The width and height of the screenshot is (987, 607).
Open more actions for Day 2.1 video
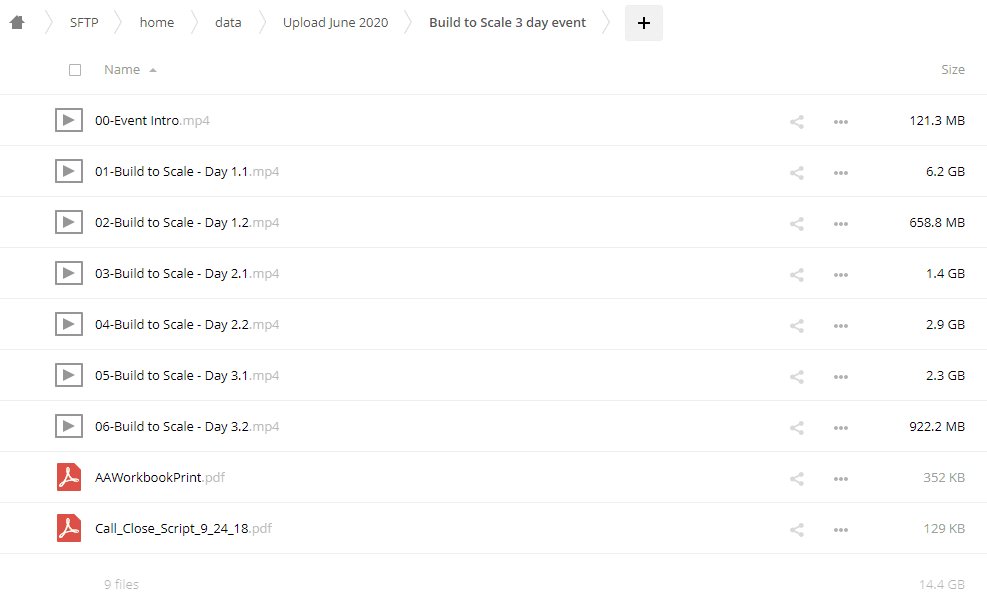click(840, 275)
